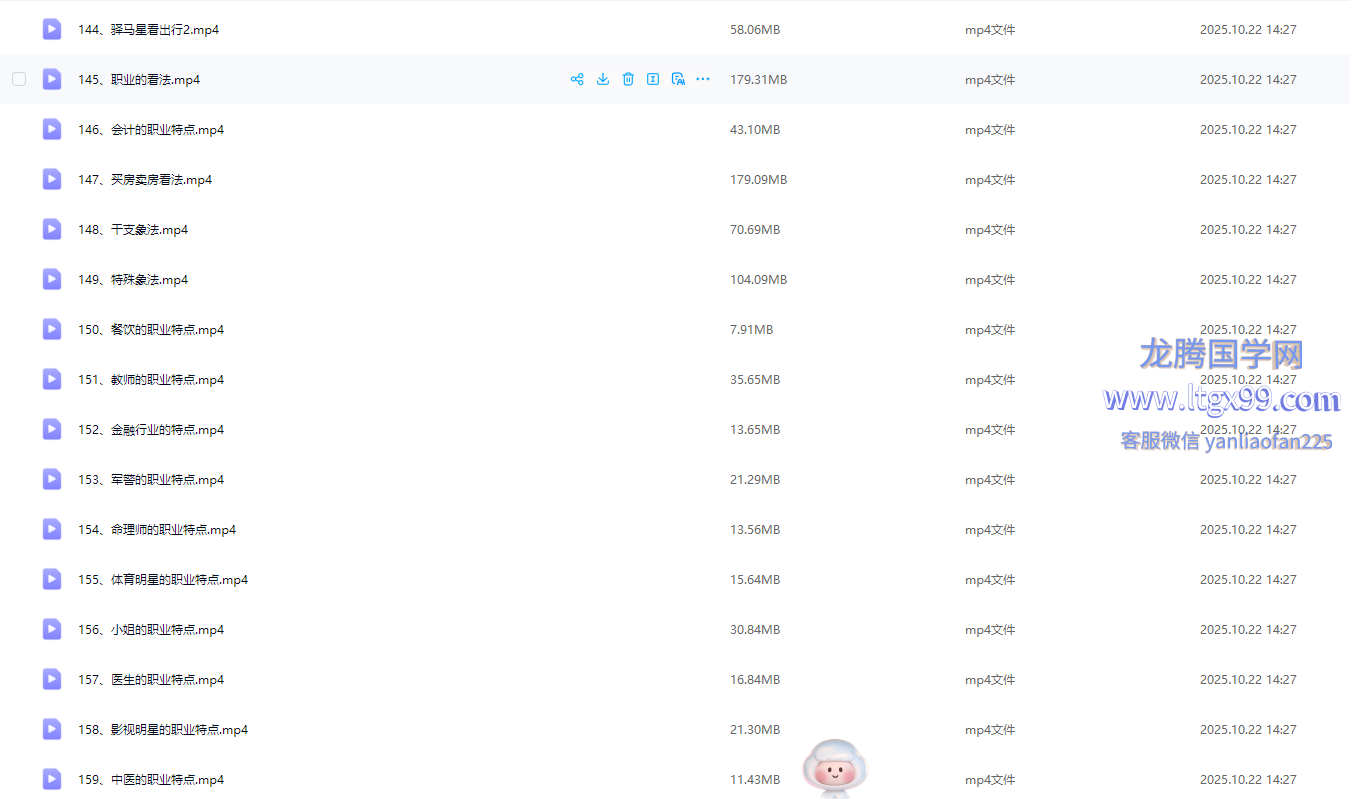Download file 145 via download icon
Image resolution: width=1350 pixels, height=799 pixels.
pyautogui.click(x=603, y=79)
